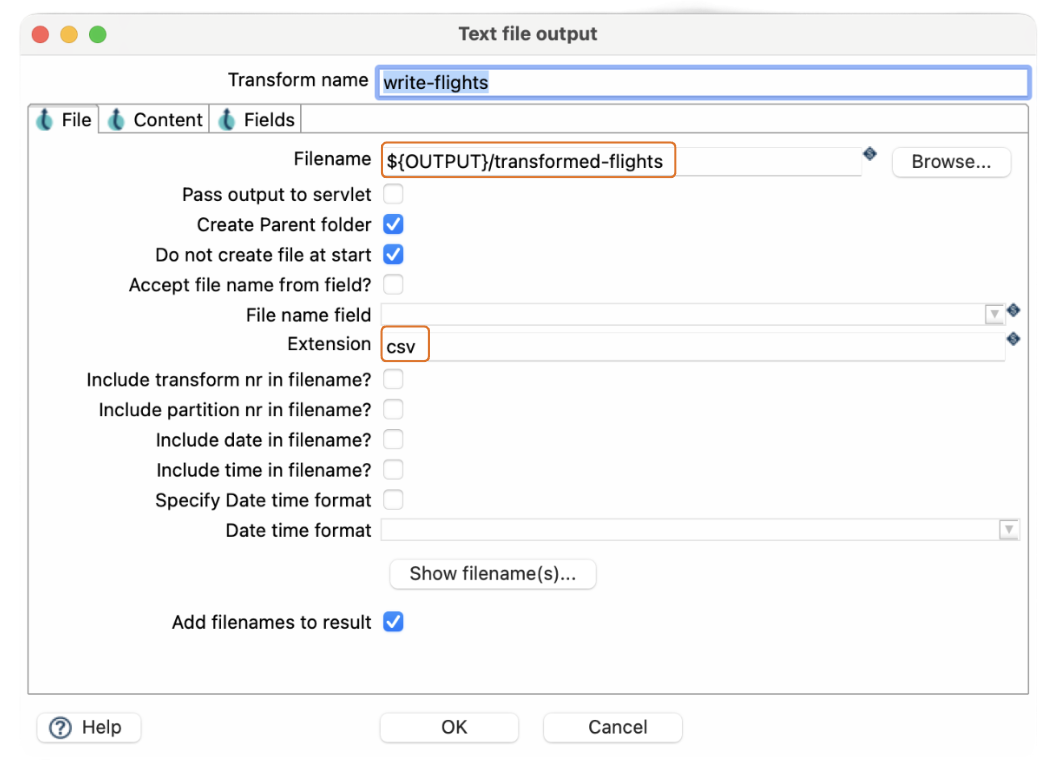This screenshot has width=1064, height=774.
Task: Confirm with the OK button
Action: 449,727
